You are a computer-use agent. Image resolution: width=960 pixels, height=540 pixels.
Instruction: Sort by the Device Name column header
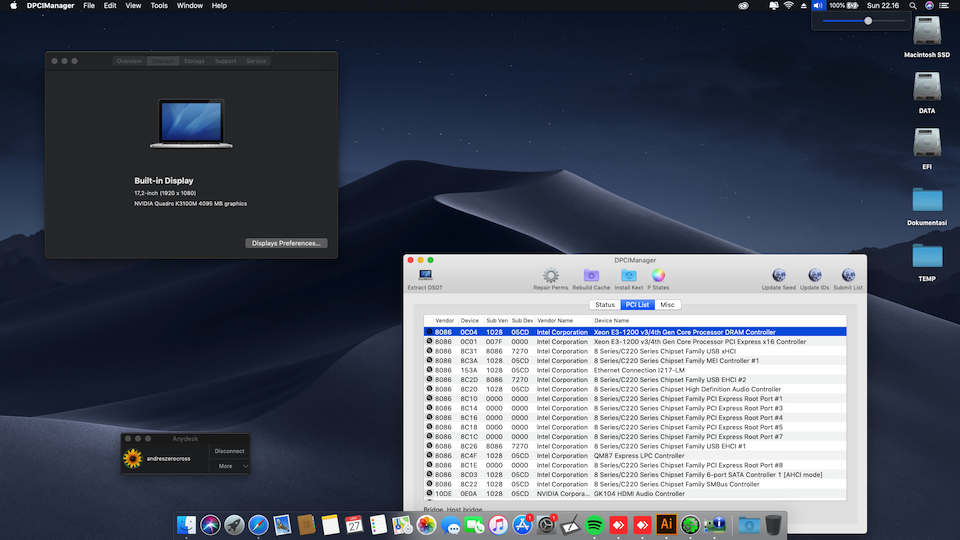[719, 320]
